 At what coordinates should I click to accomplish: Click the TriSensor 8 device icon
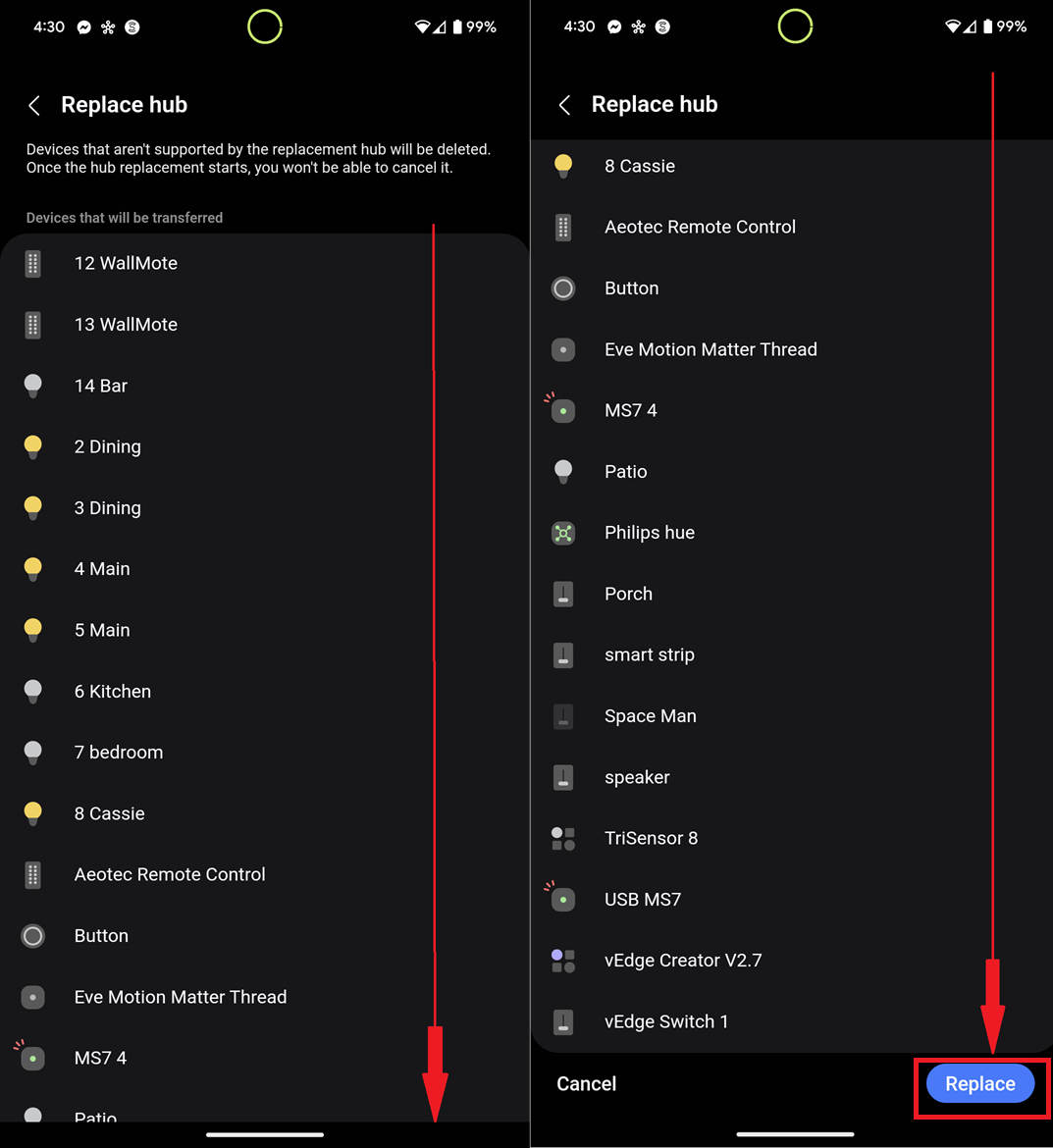[563, 838]
